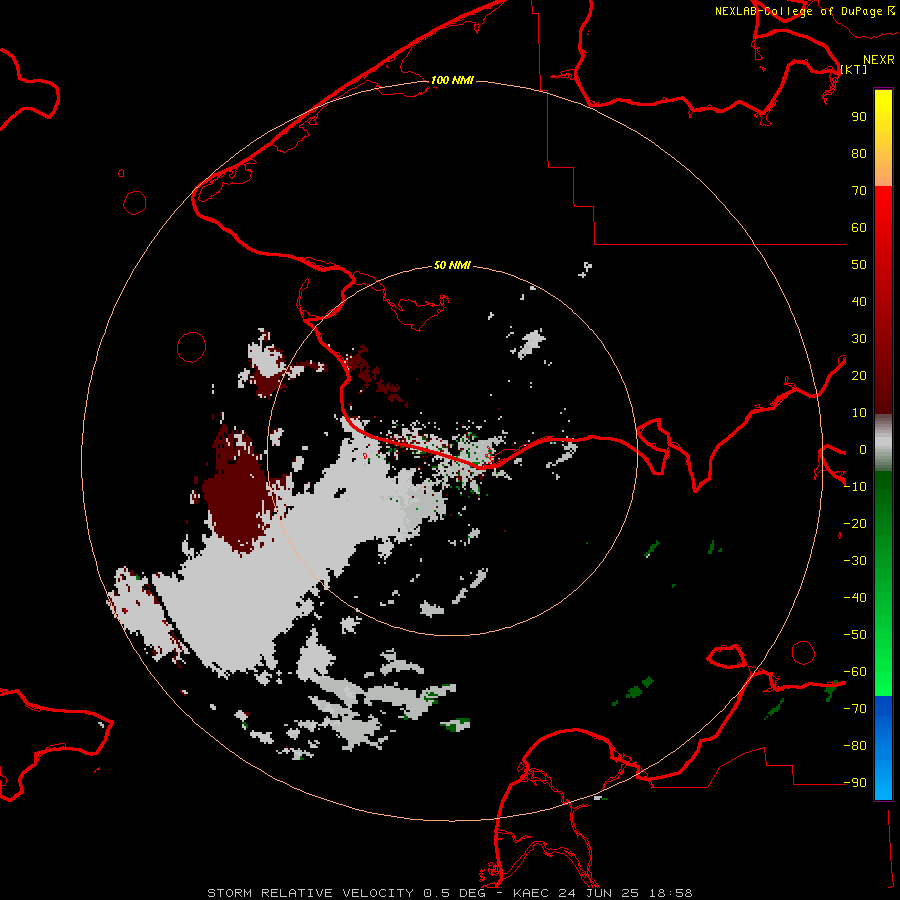Image resolution: width=900 pixels, height=900 pixels.
Task: Click the -20 value on the velocity scale
Action: coord(855,524)
